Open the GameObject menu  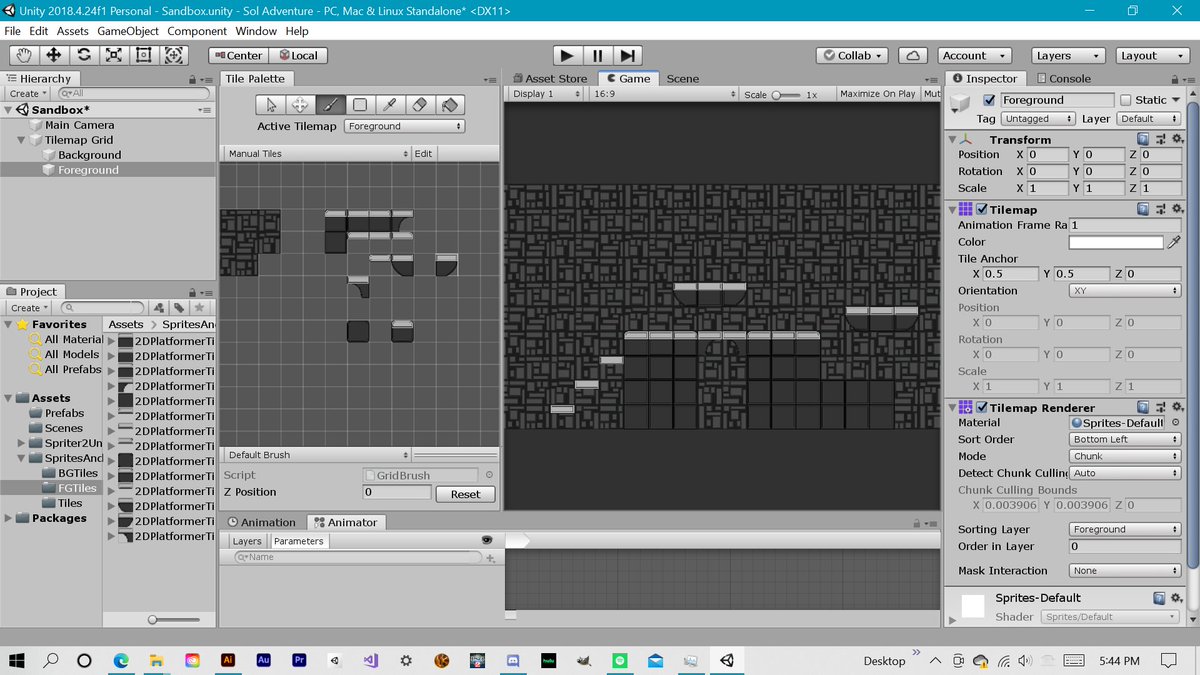[127, 31]
